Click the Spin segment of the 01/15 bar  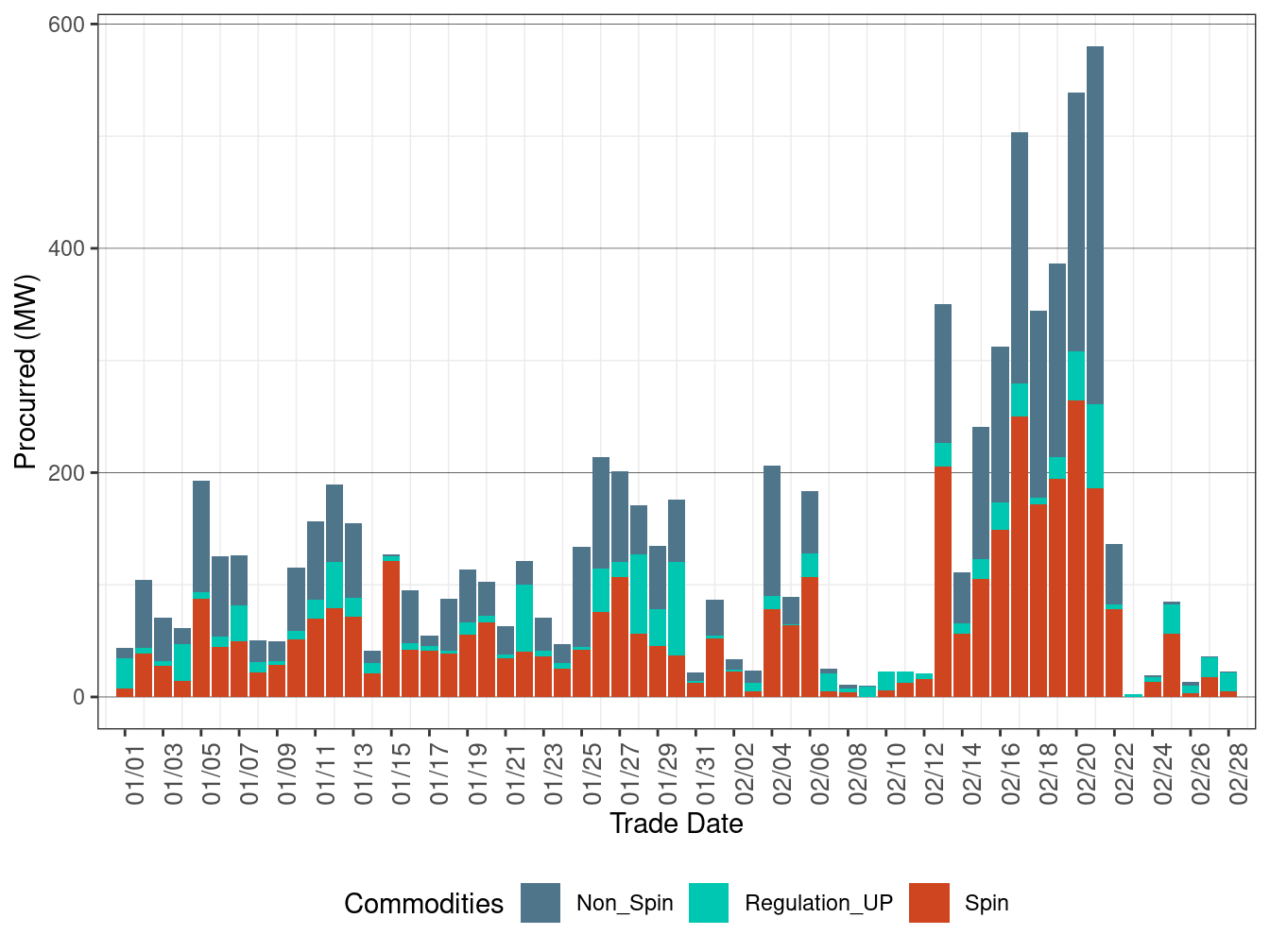391,629
